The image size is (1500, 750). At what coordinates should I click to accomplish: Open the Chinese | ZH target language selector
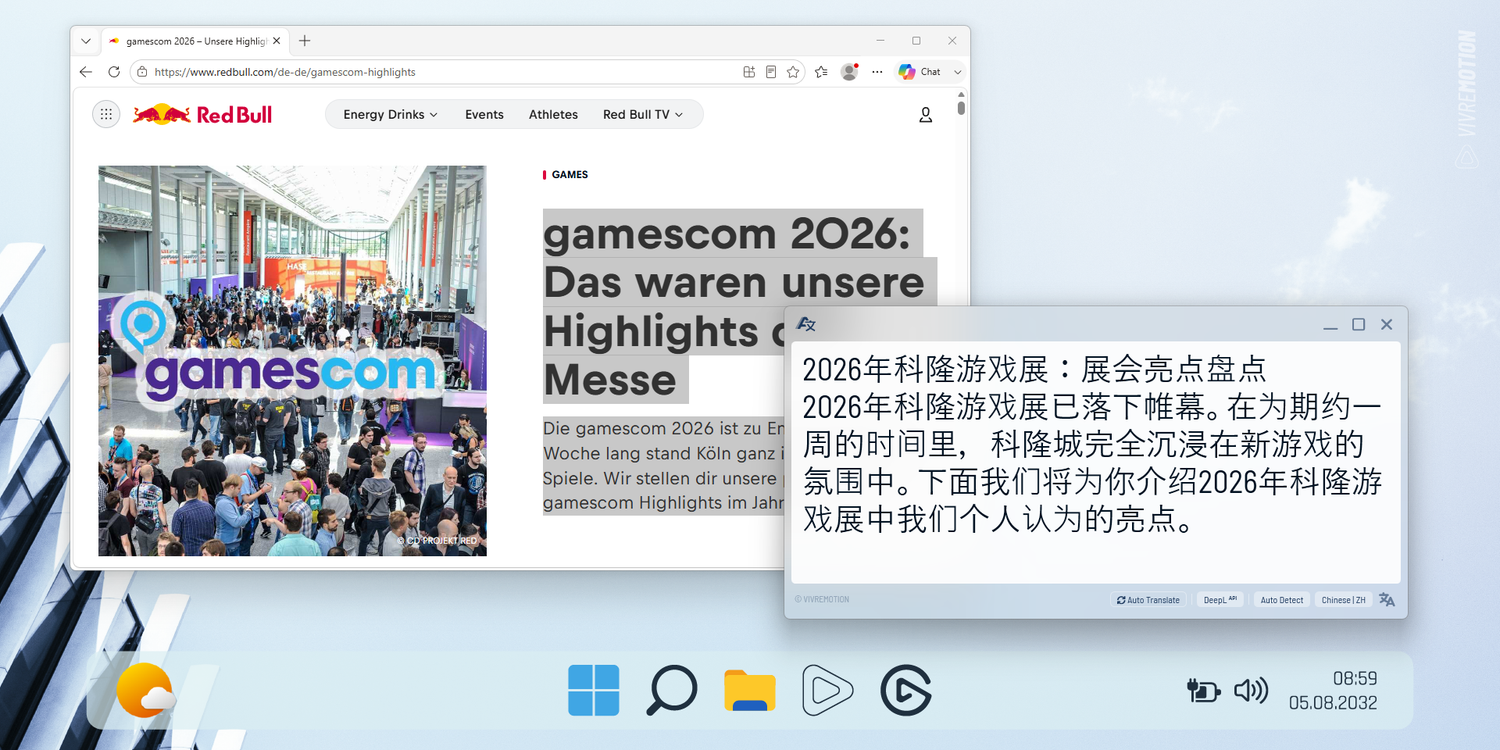click(x=1343, y=600)
